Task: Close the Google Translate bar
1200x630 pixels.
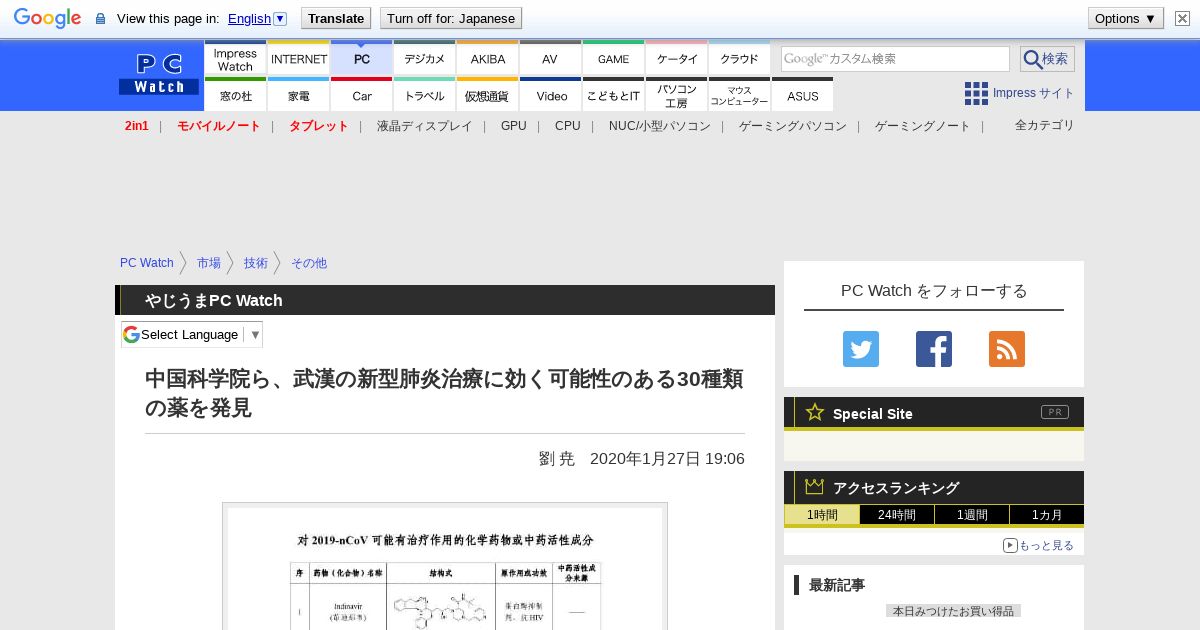Action: pyautogui.click(x=1182, y=18)
